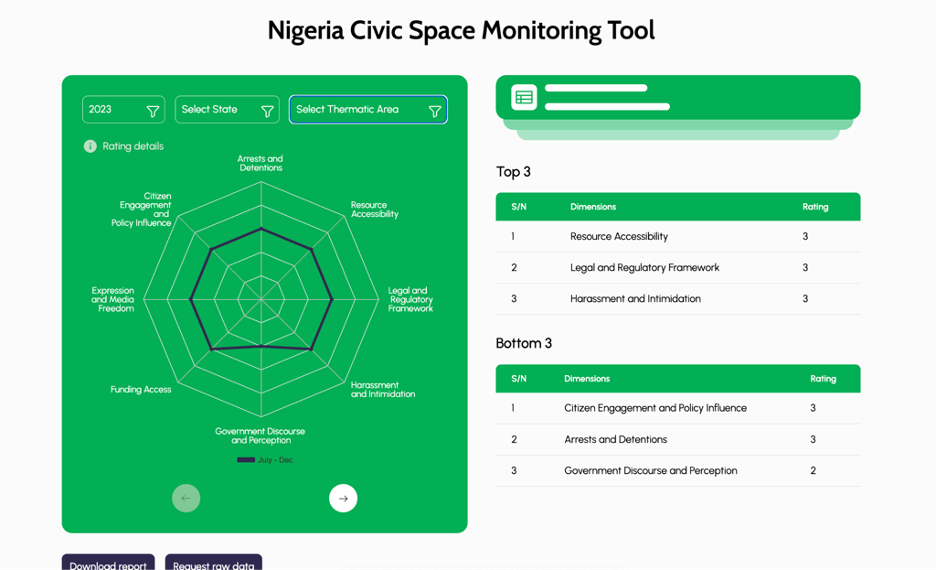This screenshot has width=936, height=570.
Task: Click the Top 3 heading
Action: pyautogui.click(x=513, y=172)
